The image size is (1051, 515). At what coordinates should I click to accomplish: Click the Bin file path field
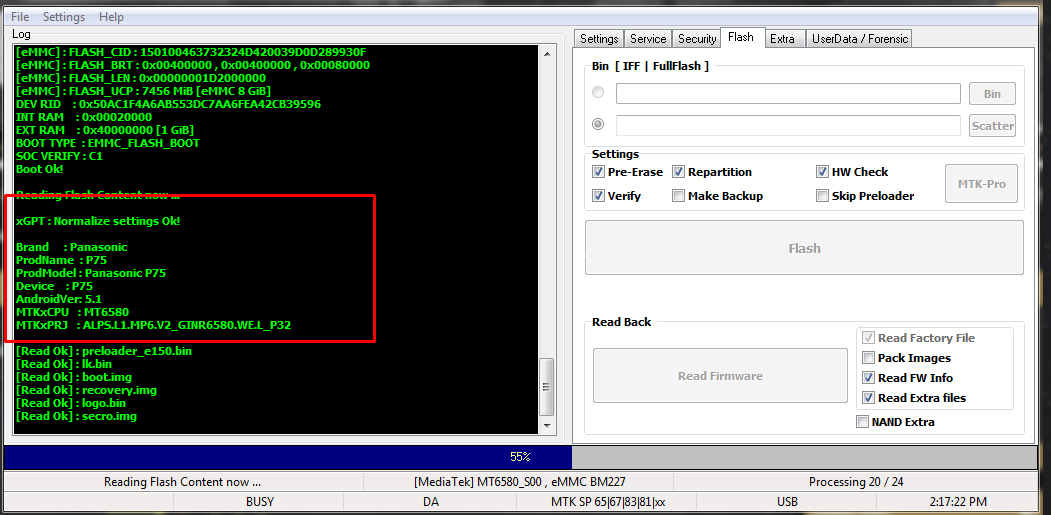tap(788, 93)
